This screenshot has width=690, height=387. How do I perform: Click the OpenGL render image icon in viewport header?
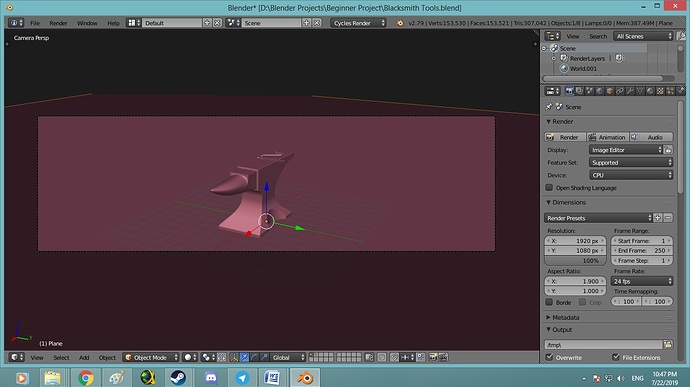pos(433,357)
